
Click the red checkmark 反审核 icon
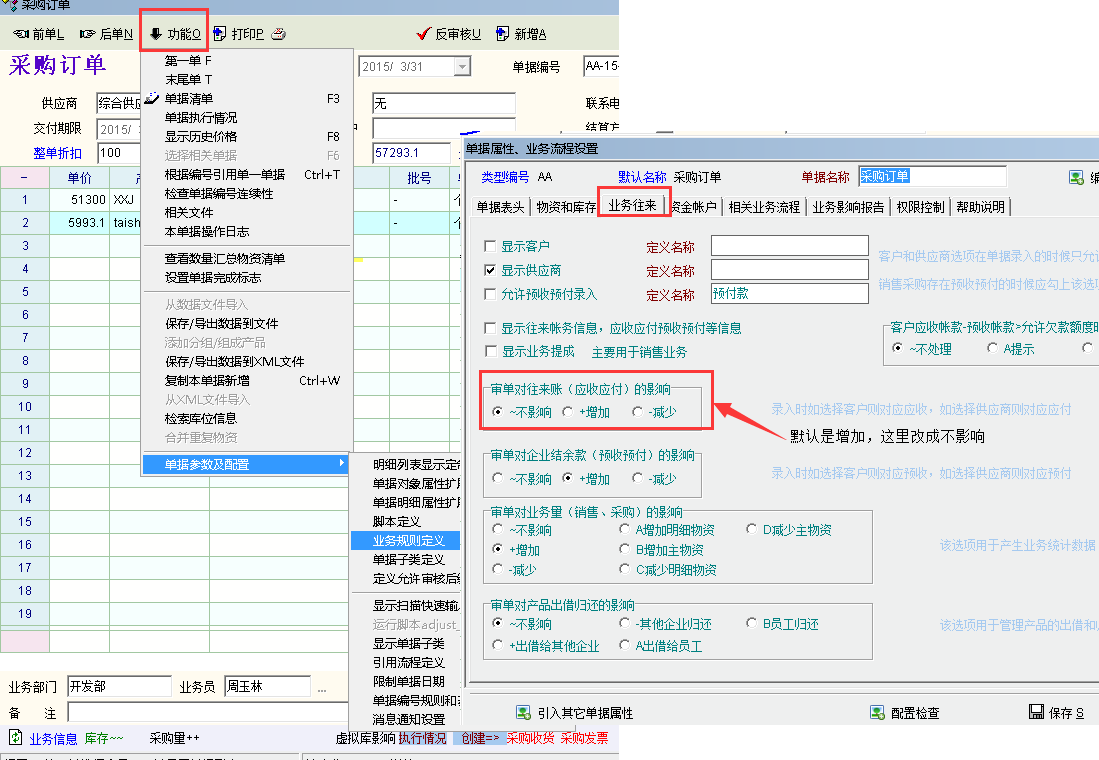click(x=423, y=34)
